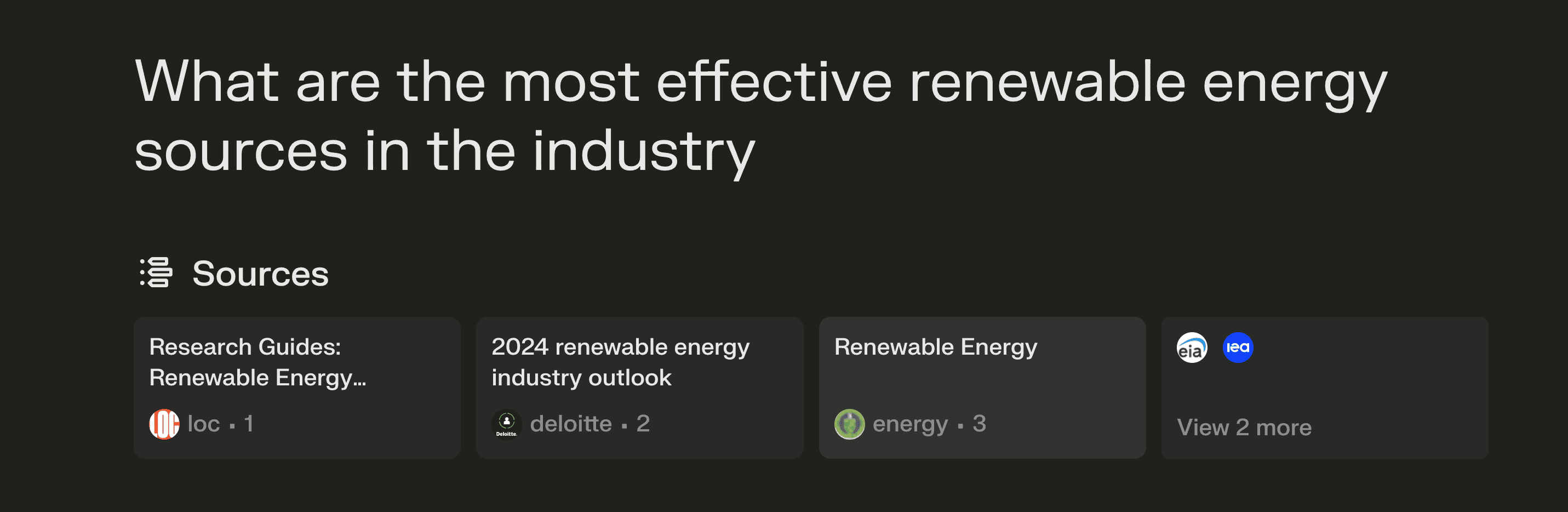Click source number 2 indicator
Screen dimensions: 1568x512
643,424
